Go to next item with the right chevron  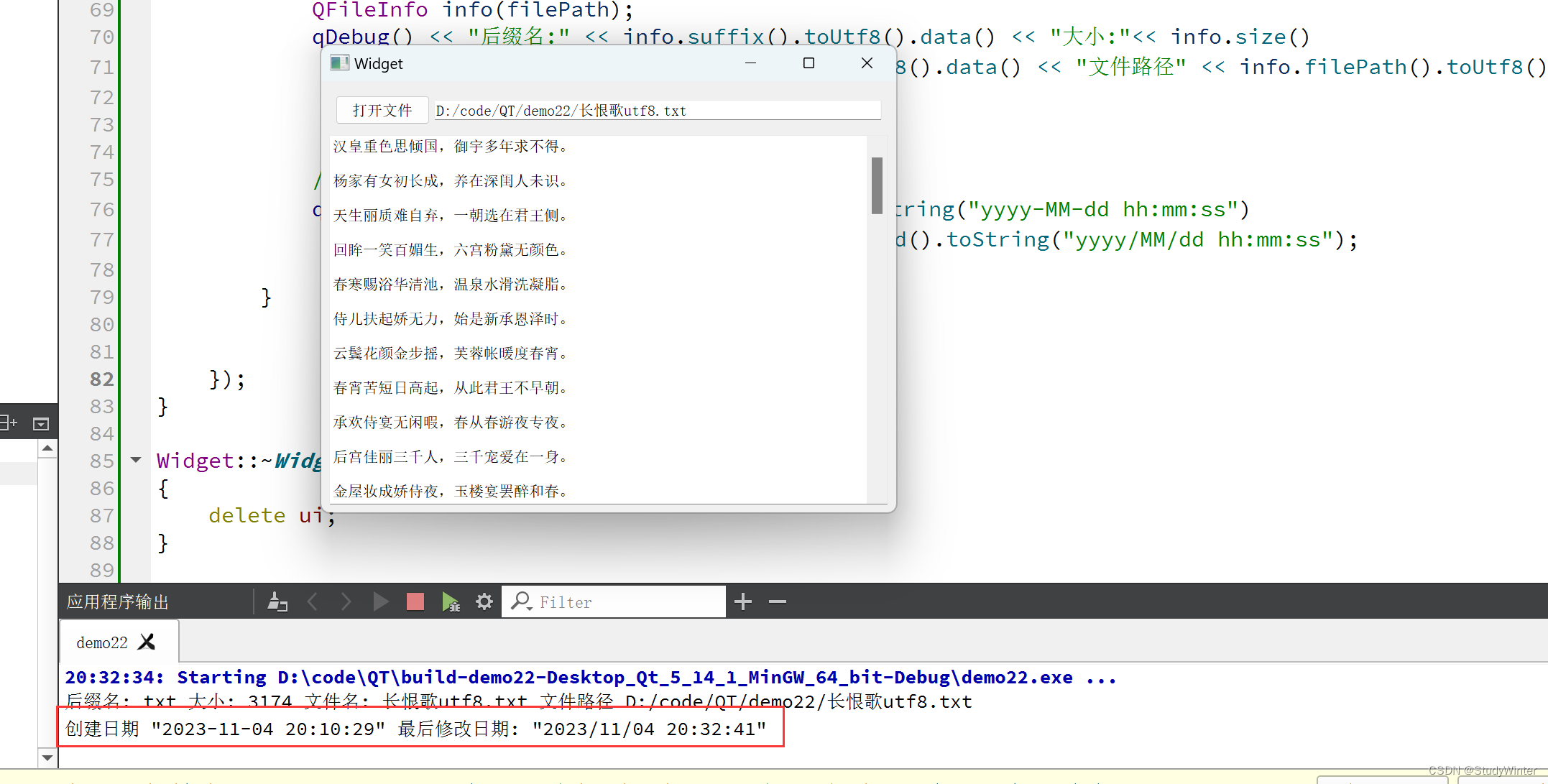point(346,601)
